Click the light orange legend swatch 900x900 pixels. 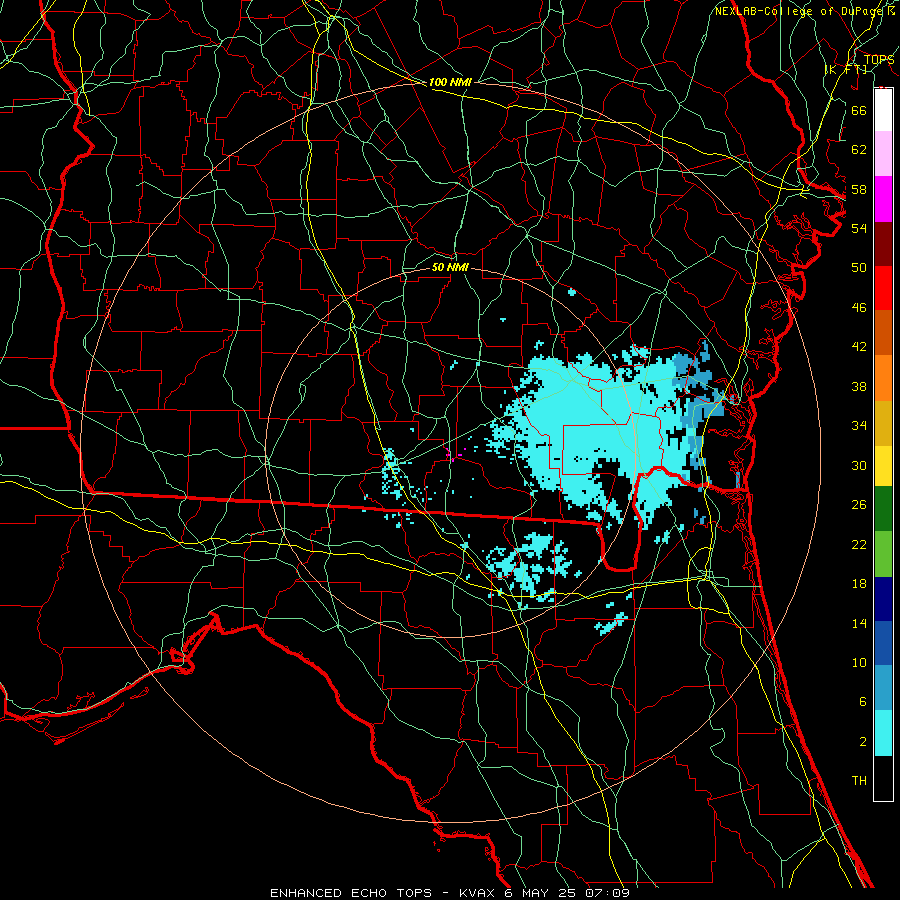coord(883,378)
